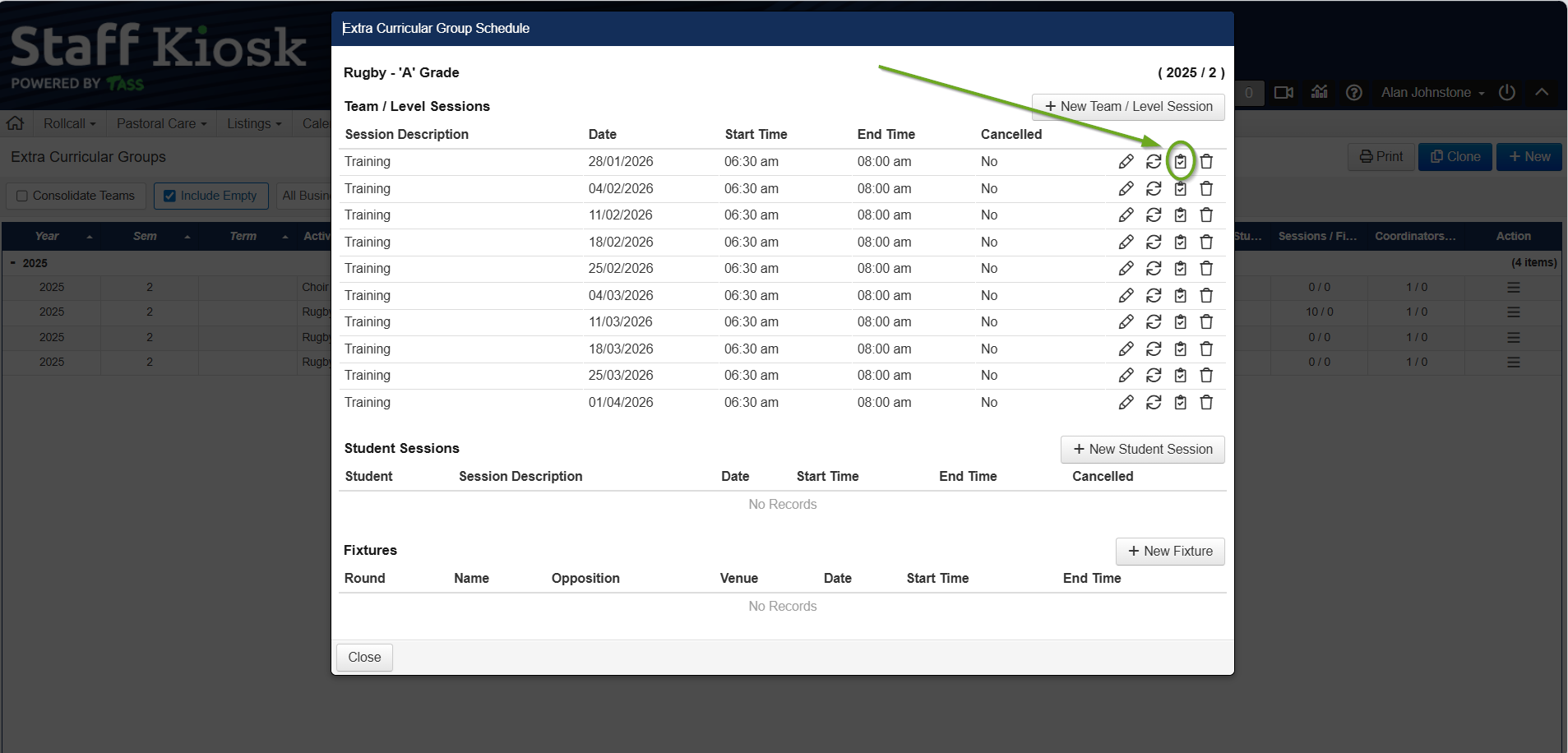Click the power logout icon

click(x=1506, y=93)
